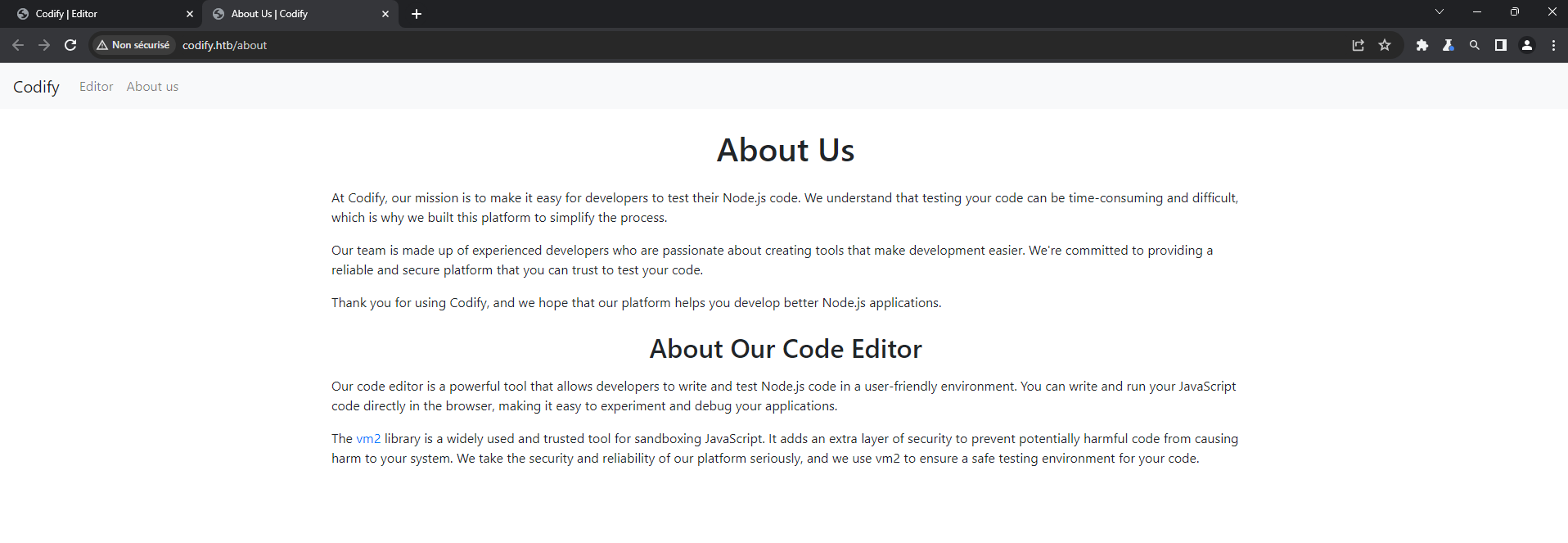
Task: Open a new tab with plus button
Action: 417,14
